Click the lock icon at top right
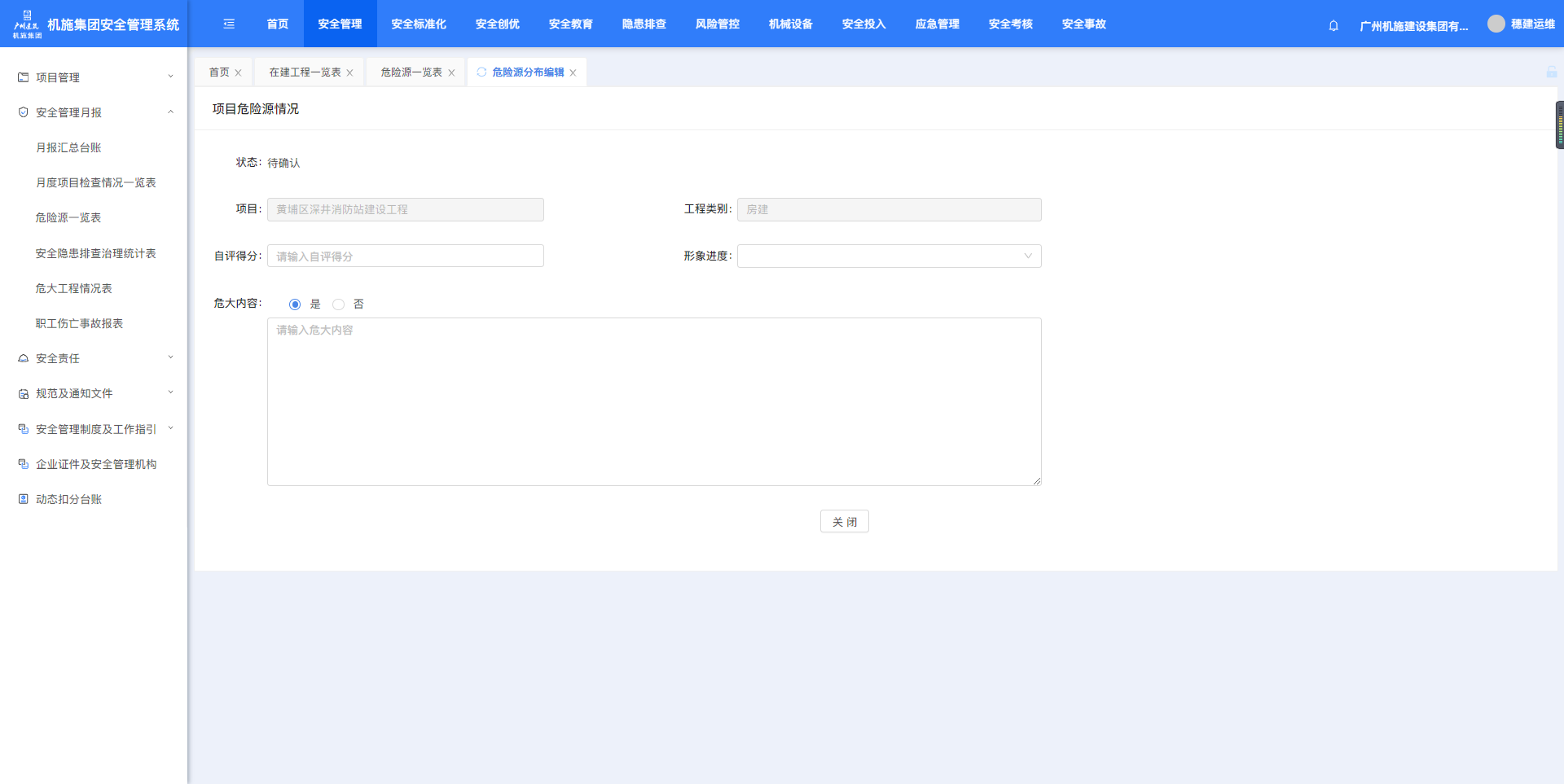Viewport: 1564px width, 784px height. [1551, 72]
